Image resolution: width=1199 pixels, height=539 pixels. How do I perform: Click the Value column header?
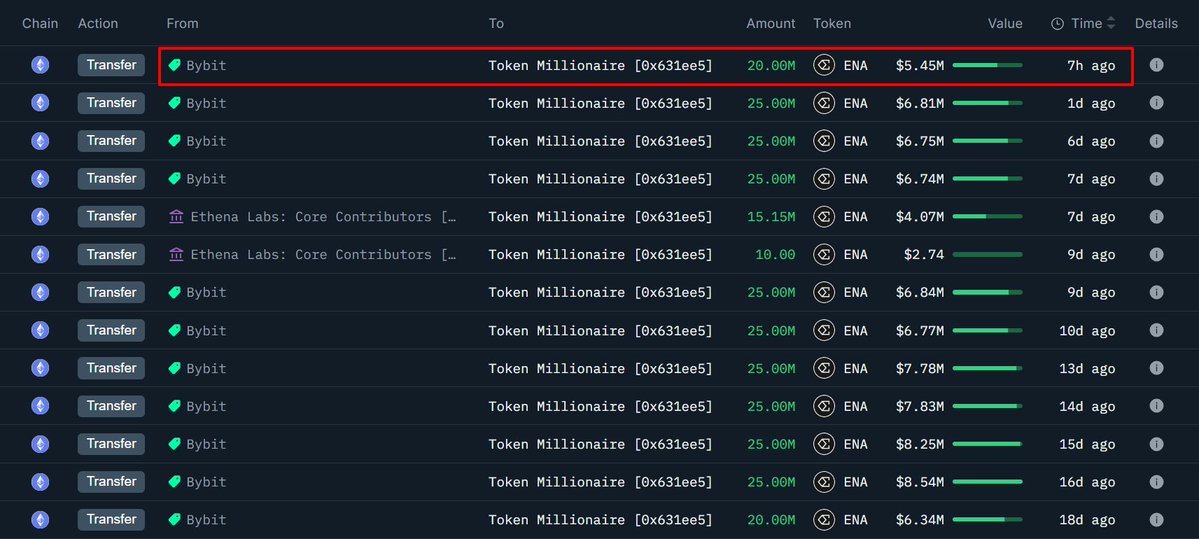point(1005,23)
